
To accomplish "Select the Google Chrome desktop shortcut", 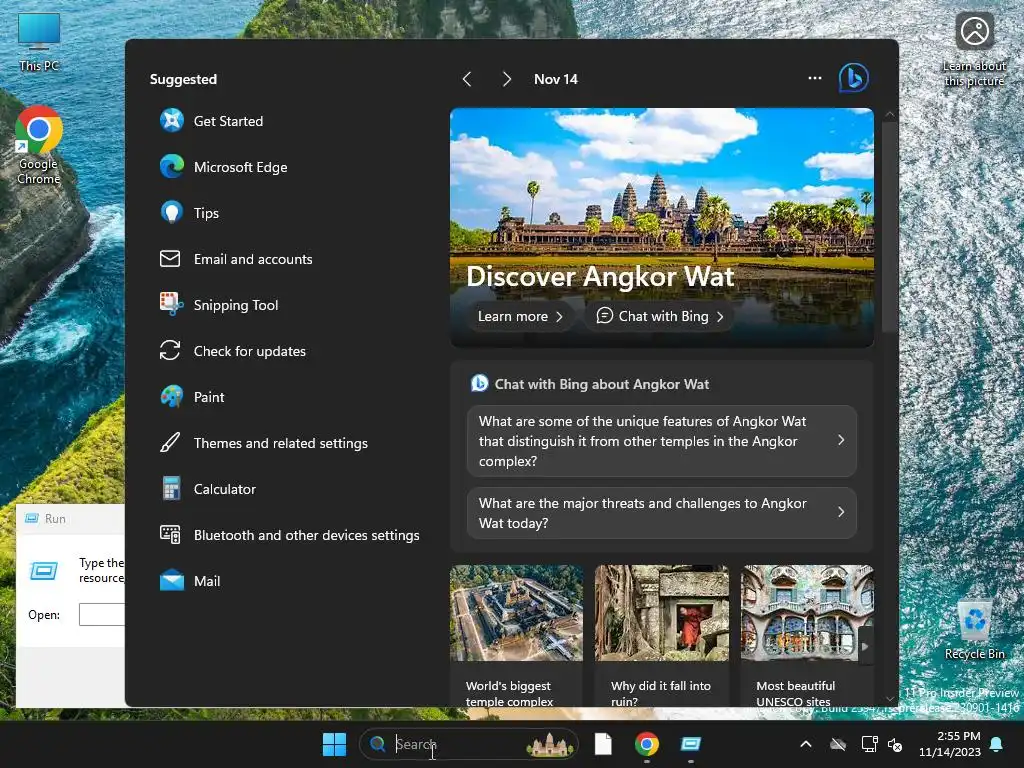I will coord(39,146).
